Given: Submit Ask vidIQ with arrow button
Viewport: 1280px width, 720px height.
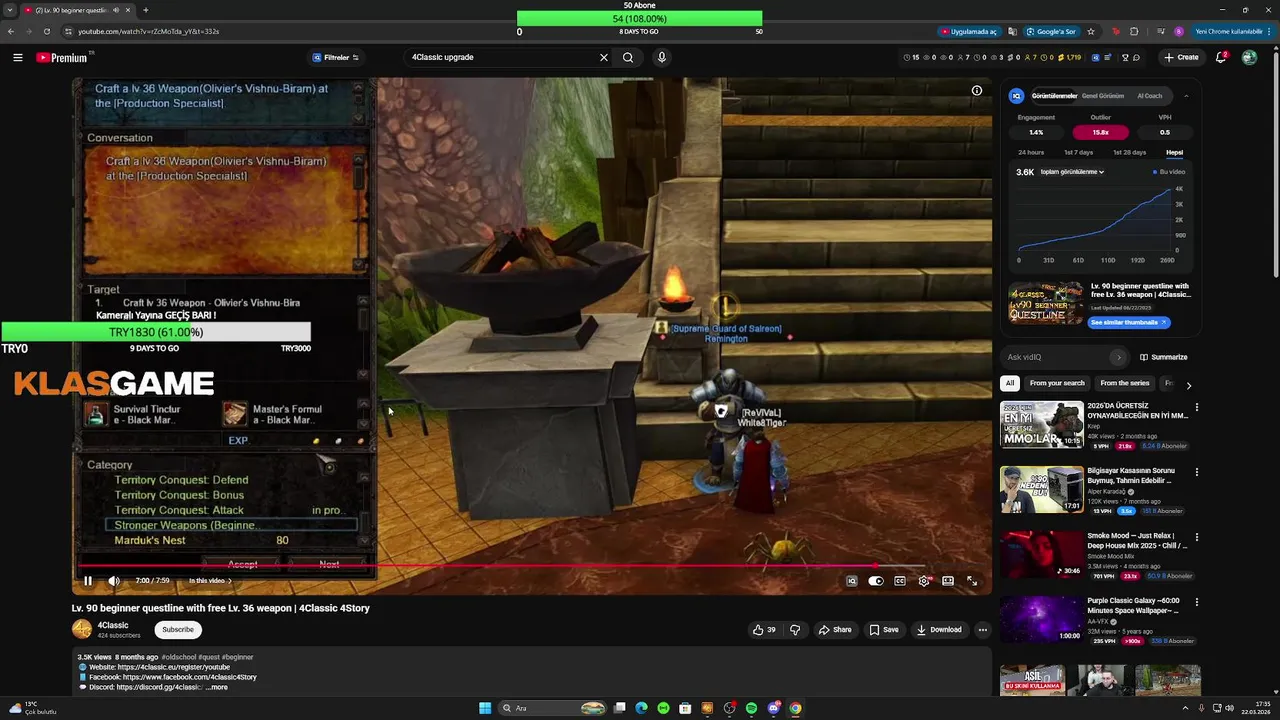Looking at the screenshot, I should (x=1119, y=357).
